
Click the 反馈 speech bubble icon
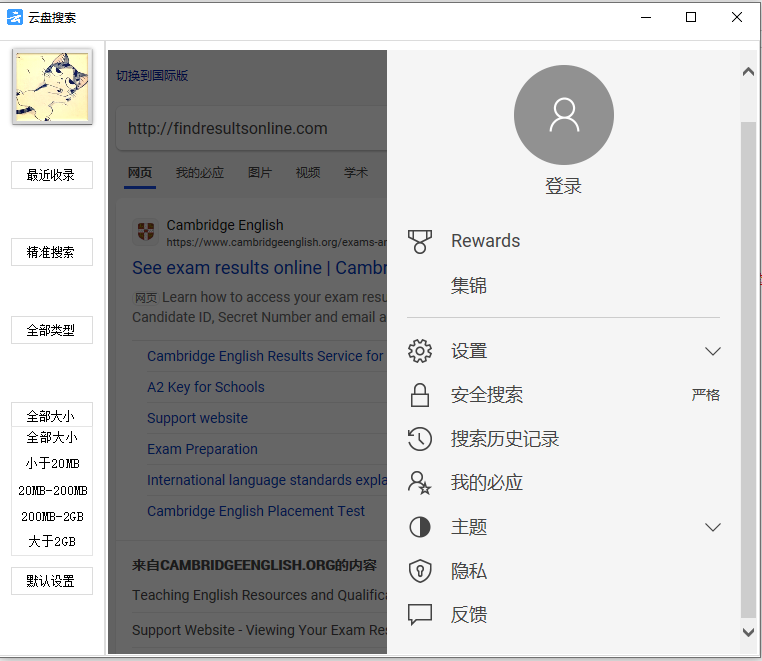[420, 614]
